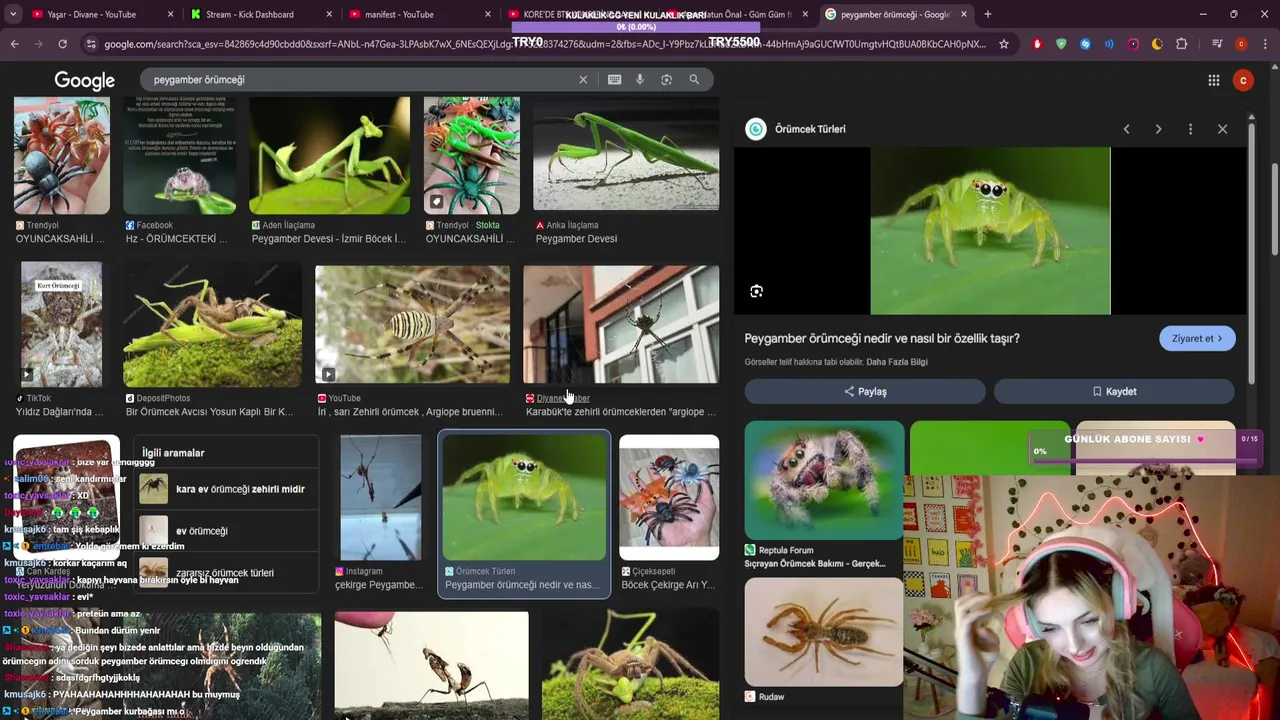This screenshot has height=720, width=1280.
Task: Open Facebook Hz - ÖRÜMCEKTEKİ image result
Action: 179,155
